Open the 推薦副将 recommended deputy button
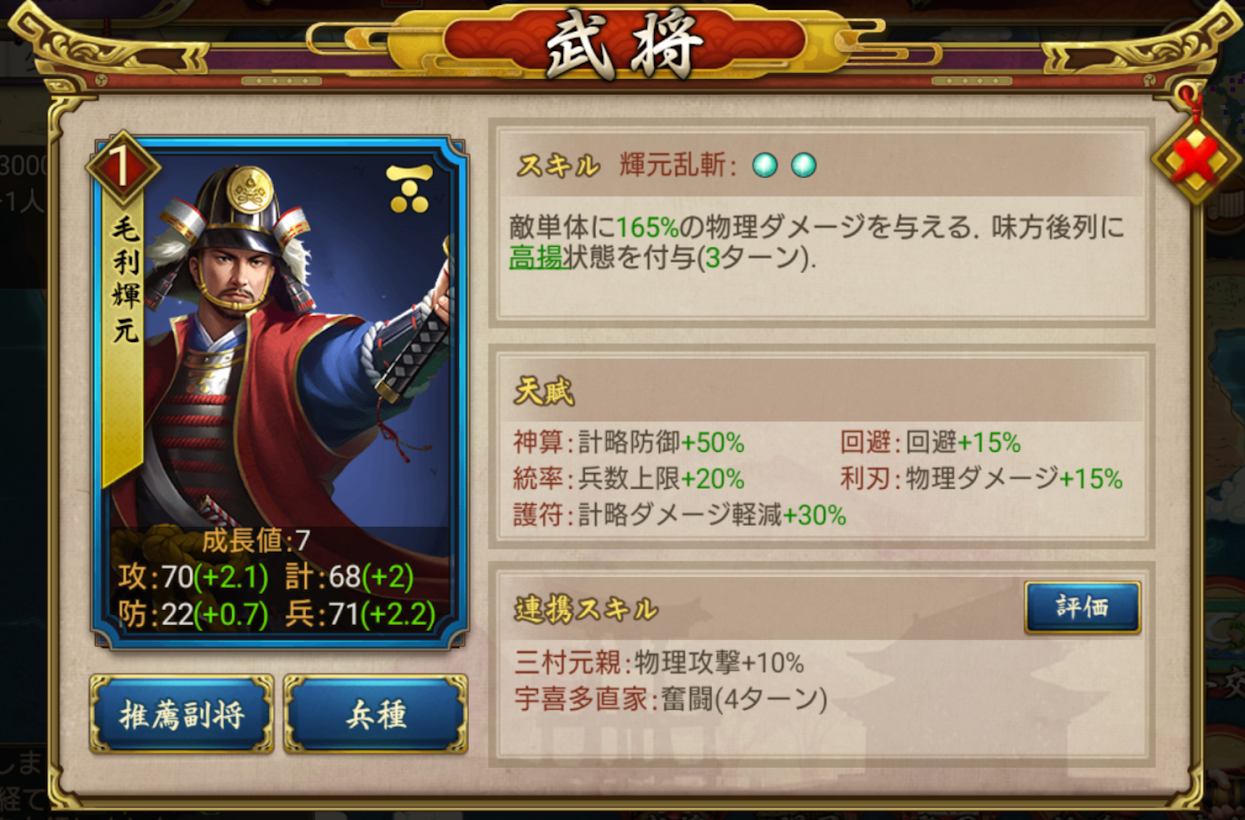Screen dimensions: 1245x820 pos(181,715)
